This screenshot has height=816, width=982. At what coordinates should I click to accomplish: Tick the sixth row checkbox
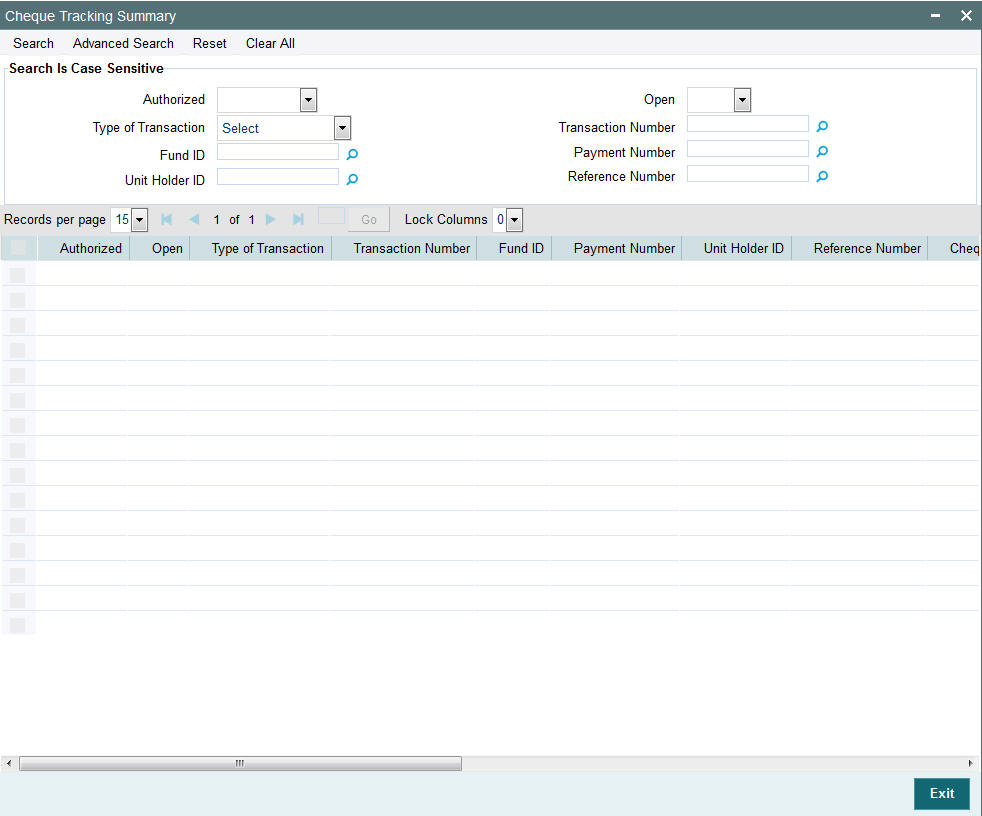(18, 400)
